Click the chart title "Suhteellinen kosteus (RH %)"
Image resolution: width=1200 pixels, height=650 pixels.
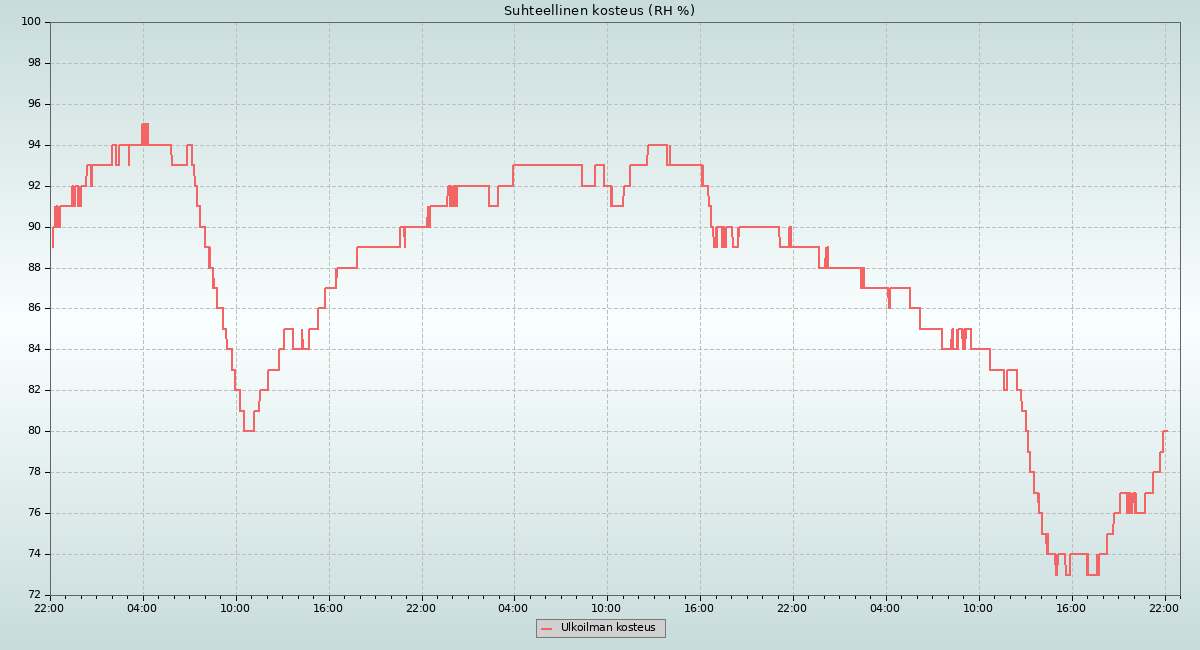click(x=599, y=11)
